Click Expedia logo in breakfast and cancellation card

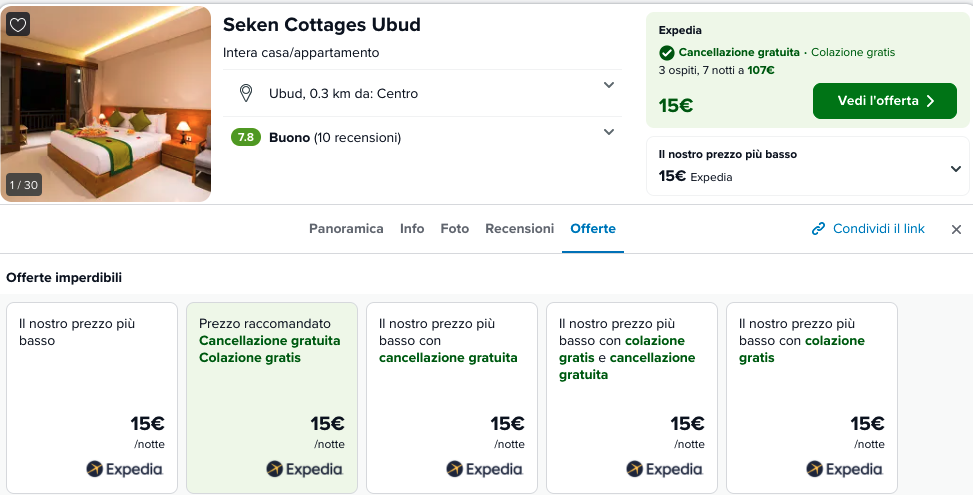click(x=664, y=469)
